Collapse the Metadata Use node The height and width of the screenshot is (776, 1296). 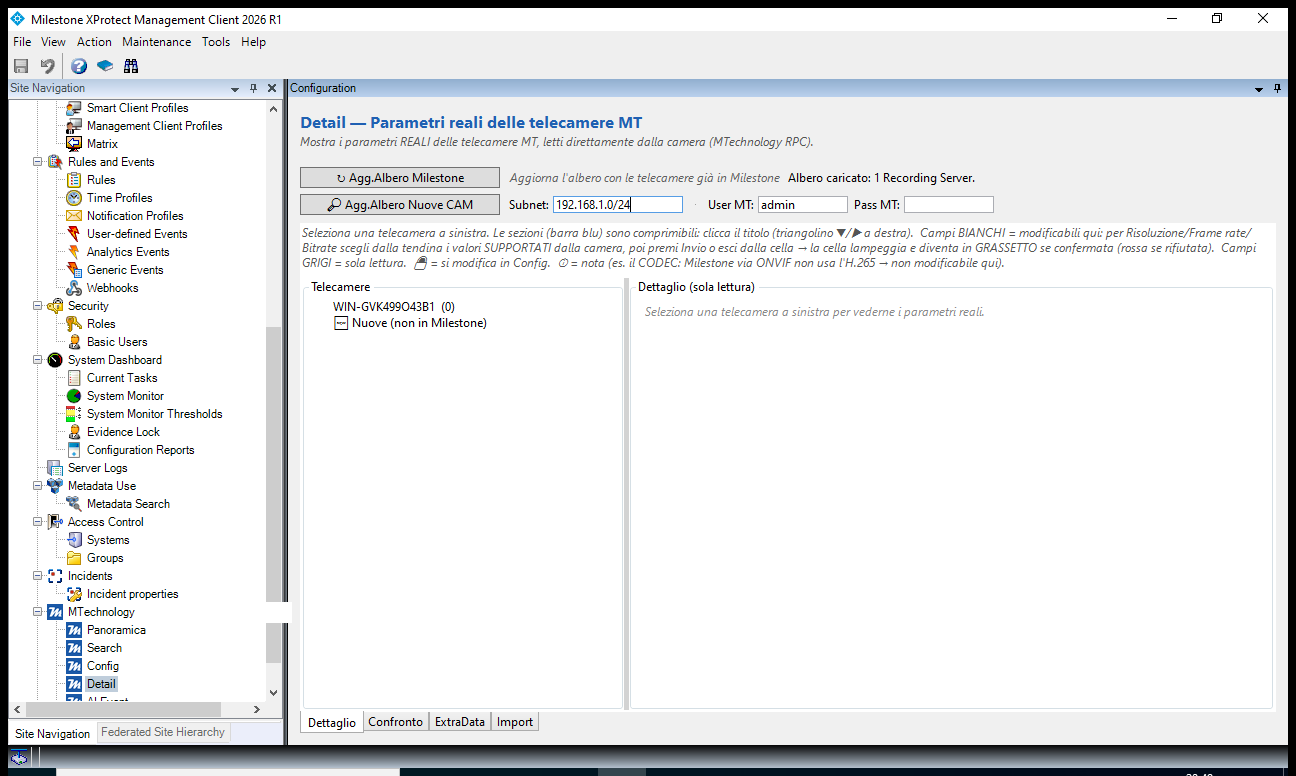(38, 486)
